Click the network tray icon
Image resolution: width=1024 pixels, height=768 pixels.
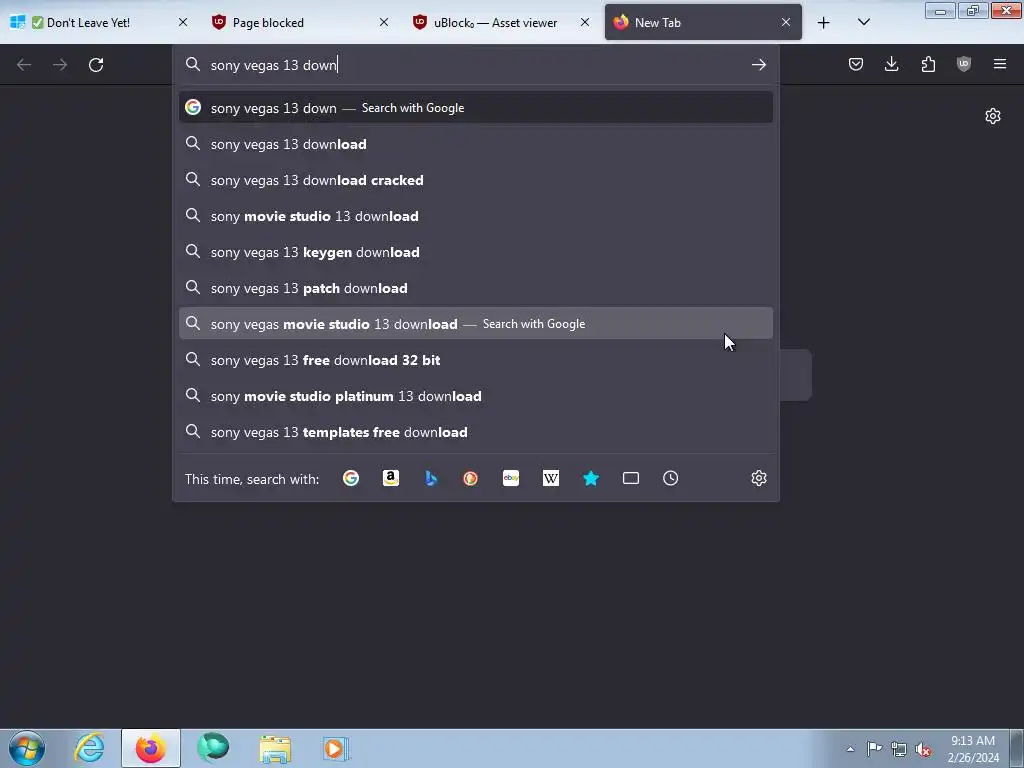point(899,749)
